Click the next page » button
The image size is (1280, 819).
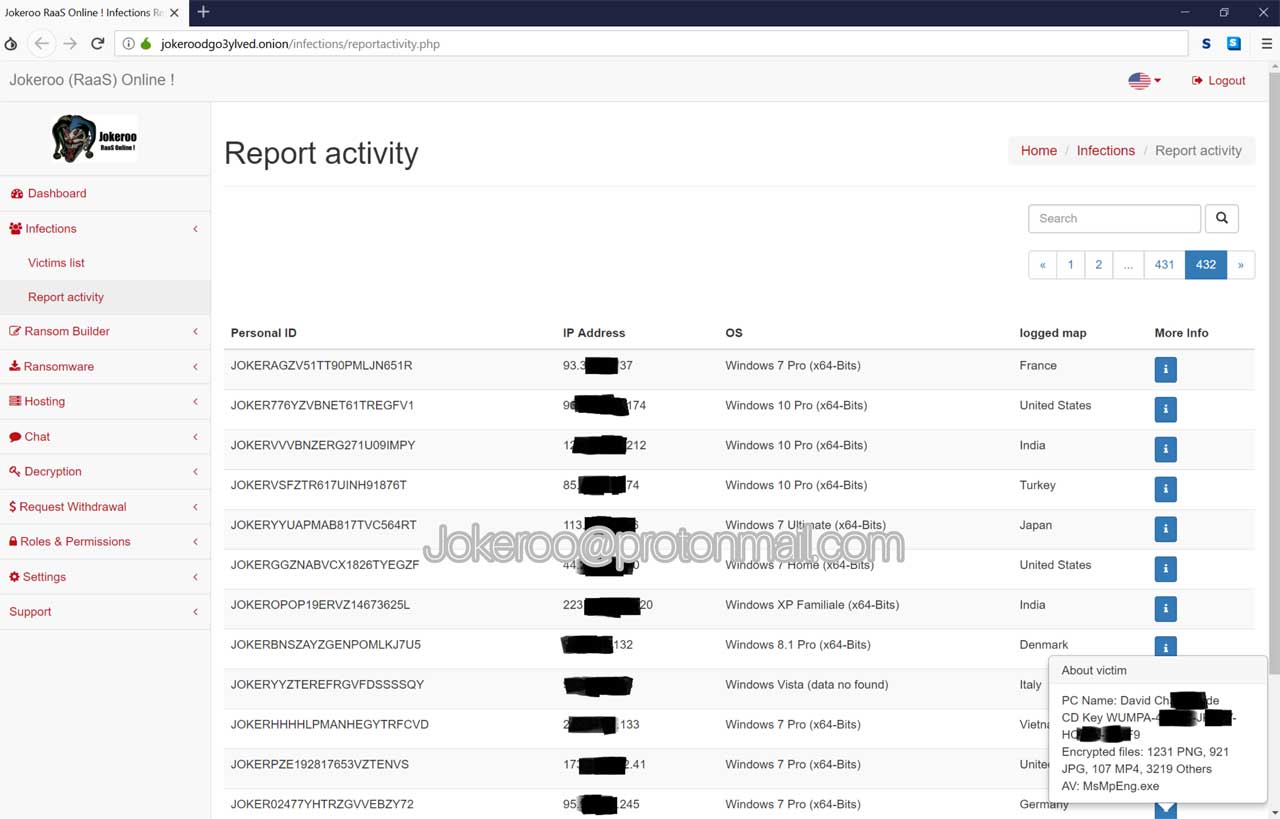point(1240,265)
